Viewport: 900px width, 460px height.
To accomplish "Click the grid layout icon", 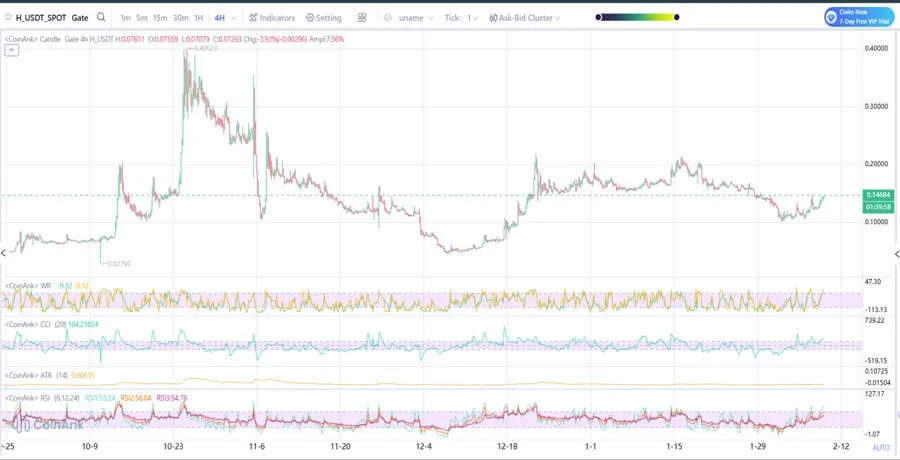I will [361, 17].
